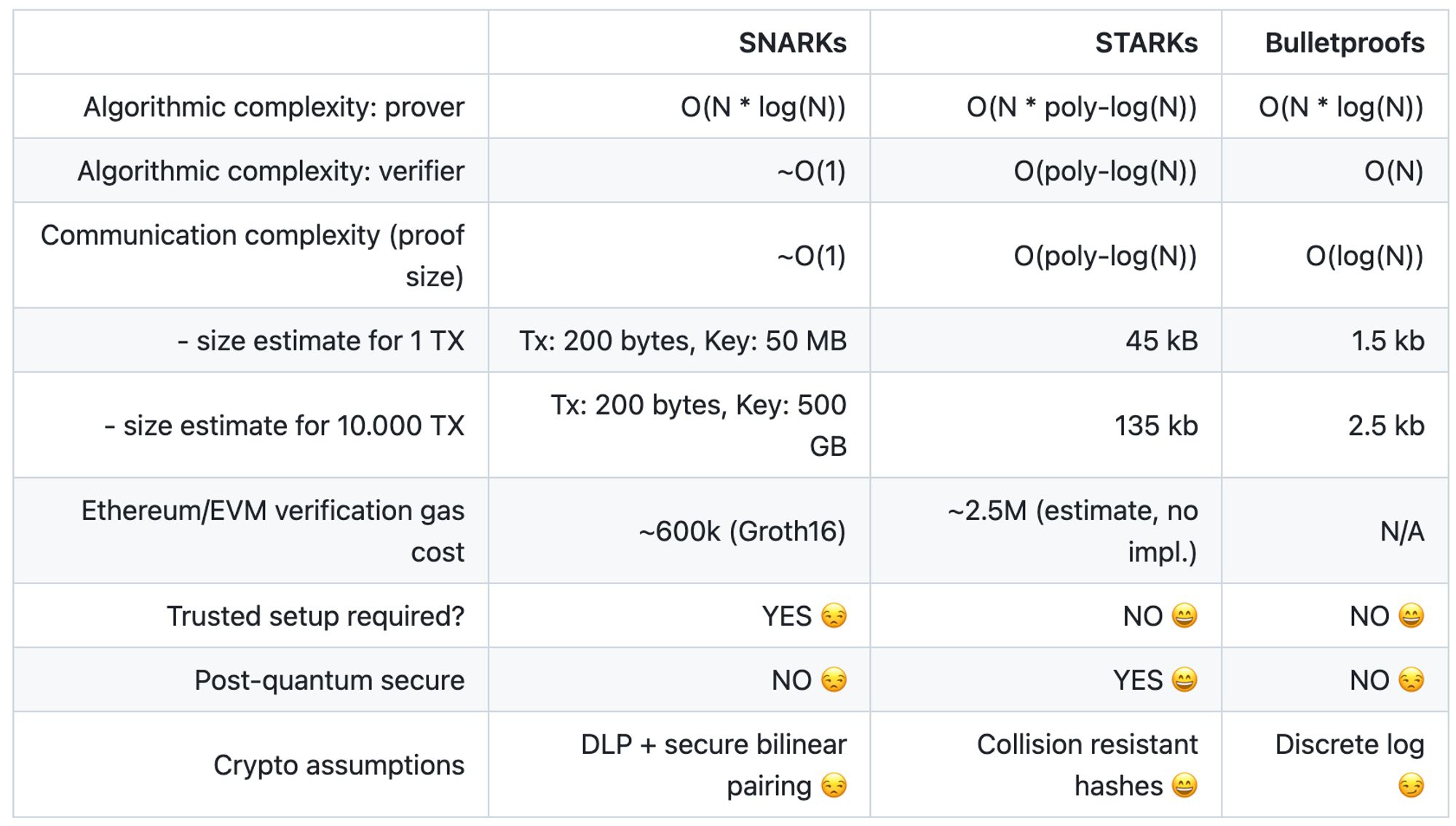Click the 'Trusted setup required?' row label
Screen dimensions: 1456x826
[315, 616]
